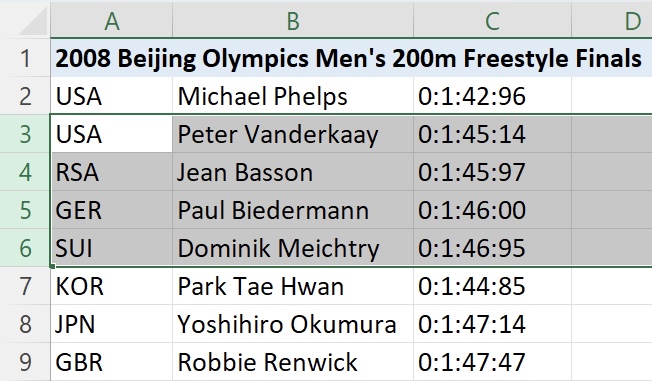Select column A header
This screenshot has height=381, width=652.
(x=111, y=20)
